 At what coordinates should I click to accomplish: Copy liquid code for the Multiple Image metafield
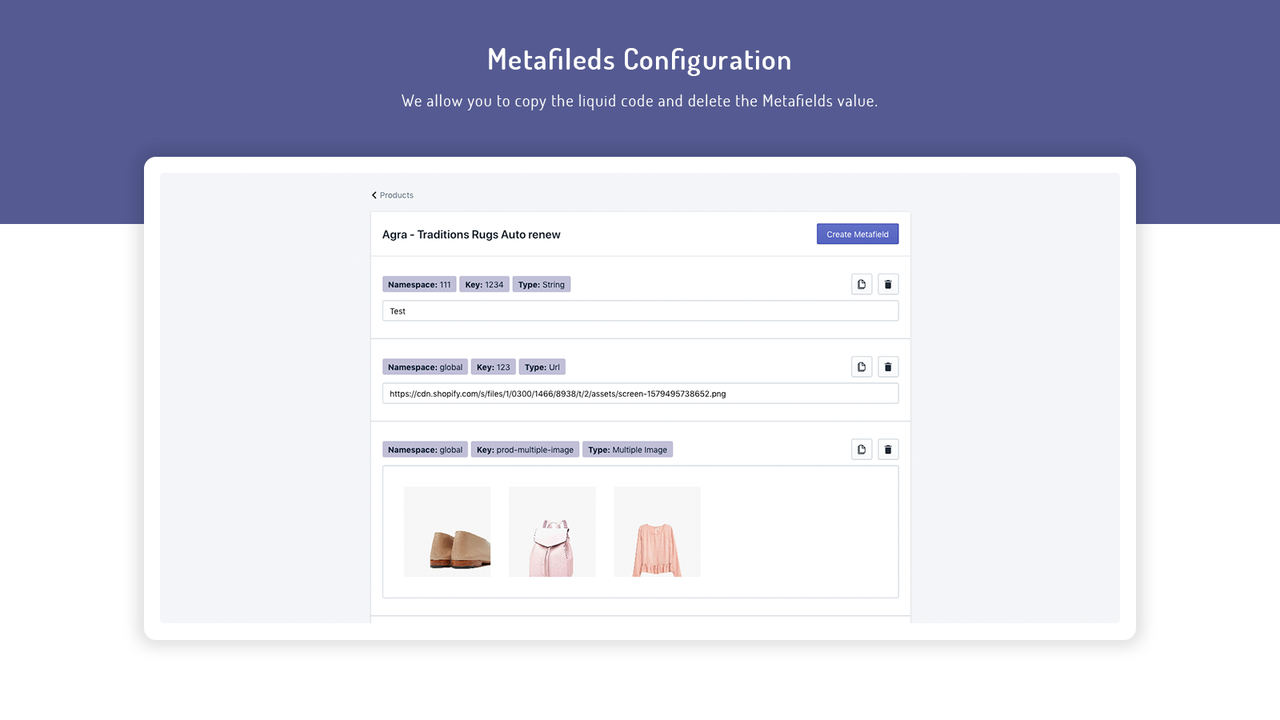tap(861, 448)
